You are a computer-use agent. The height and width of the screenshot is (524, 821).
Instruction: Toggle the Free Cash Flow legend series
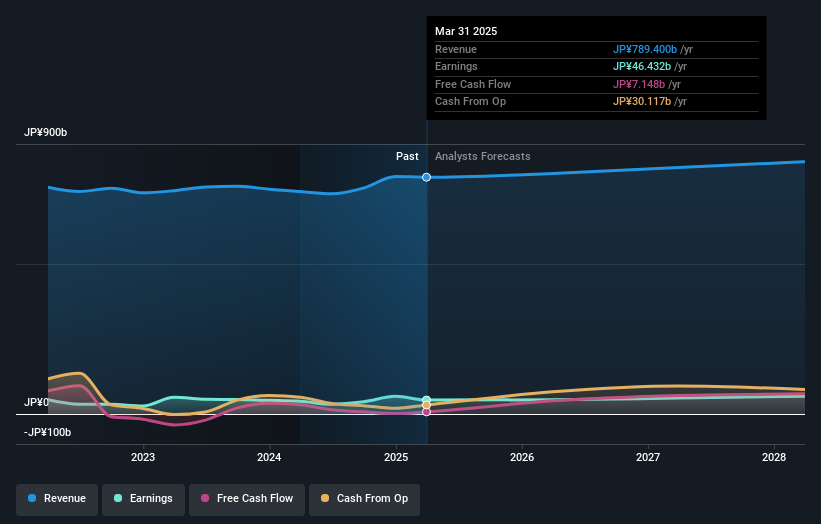(x=247, y=499)
